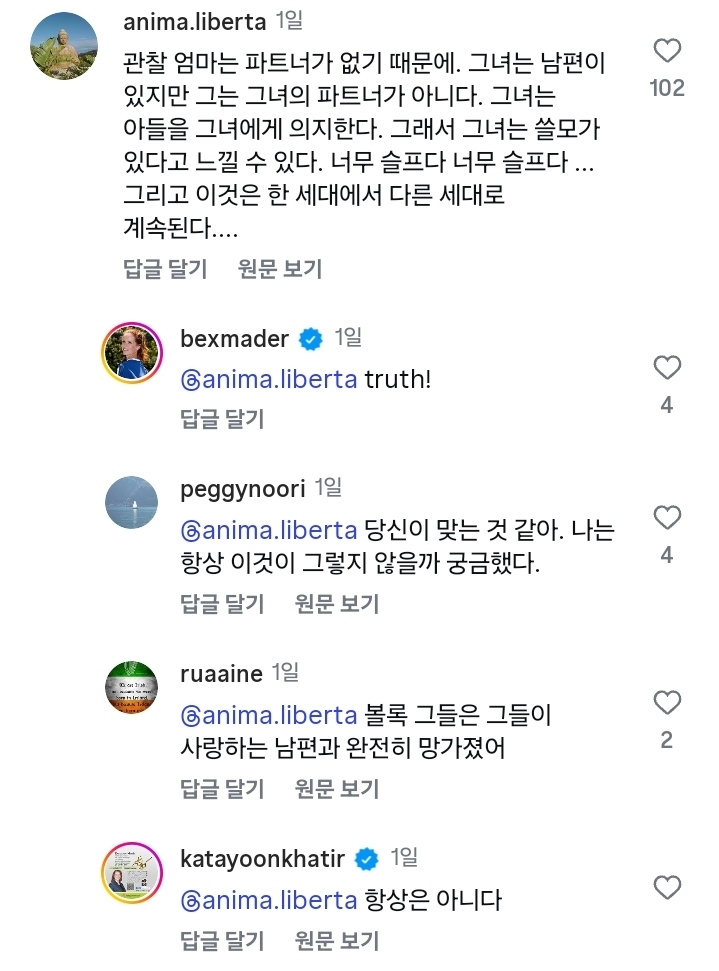Open peggynoori's profile avatar
Image resolution: width=719 pixels, height=971 pixels.
(133, 503)
